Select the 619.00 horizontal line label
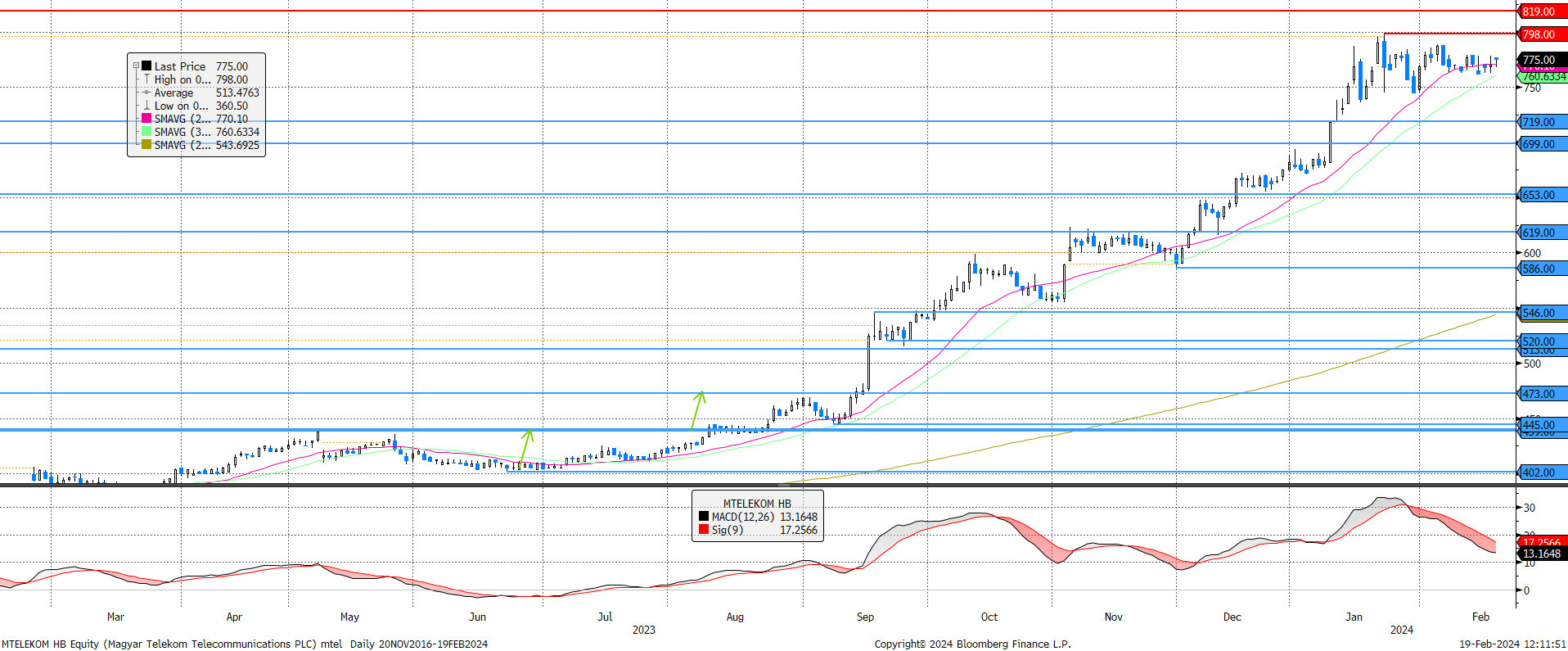The height and width of the screenshot is (651, 1568). 1541,233
